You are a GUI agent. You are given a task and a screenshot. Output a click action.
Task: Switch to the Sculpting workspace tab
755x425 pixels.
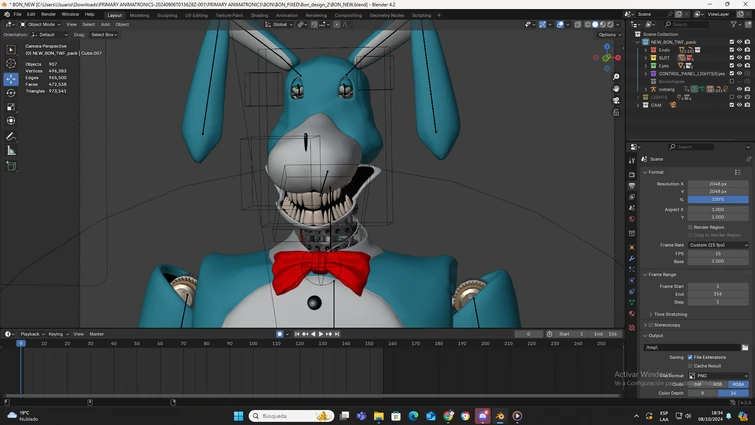pos(167,15)
